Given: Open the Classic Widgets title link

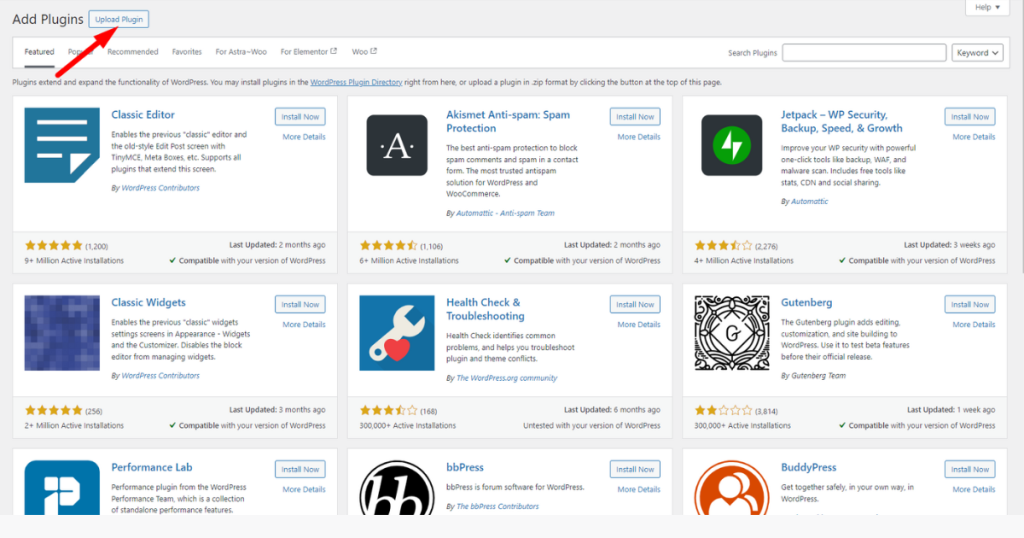Looking at the screenshot, I should click(x=148, y=302).
